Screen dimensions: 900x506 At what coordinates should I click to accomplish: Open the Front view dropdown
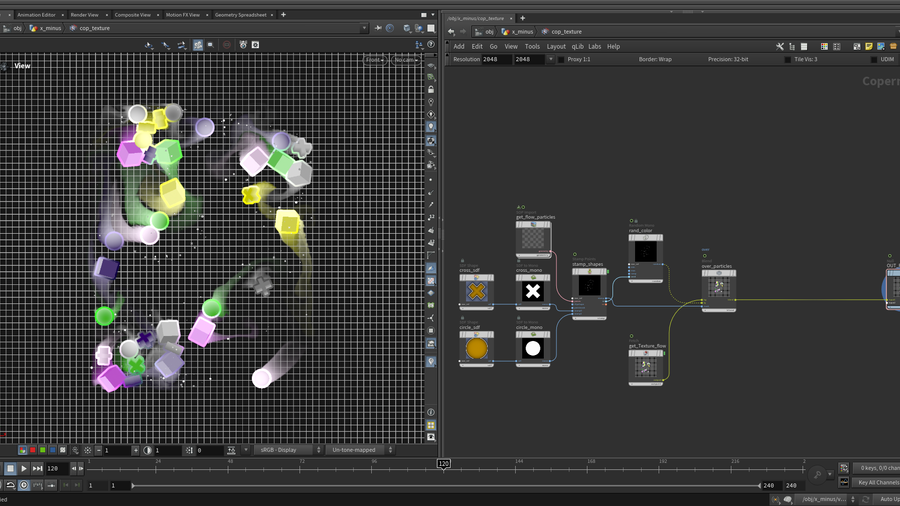click(x=376, y=60)
